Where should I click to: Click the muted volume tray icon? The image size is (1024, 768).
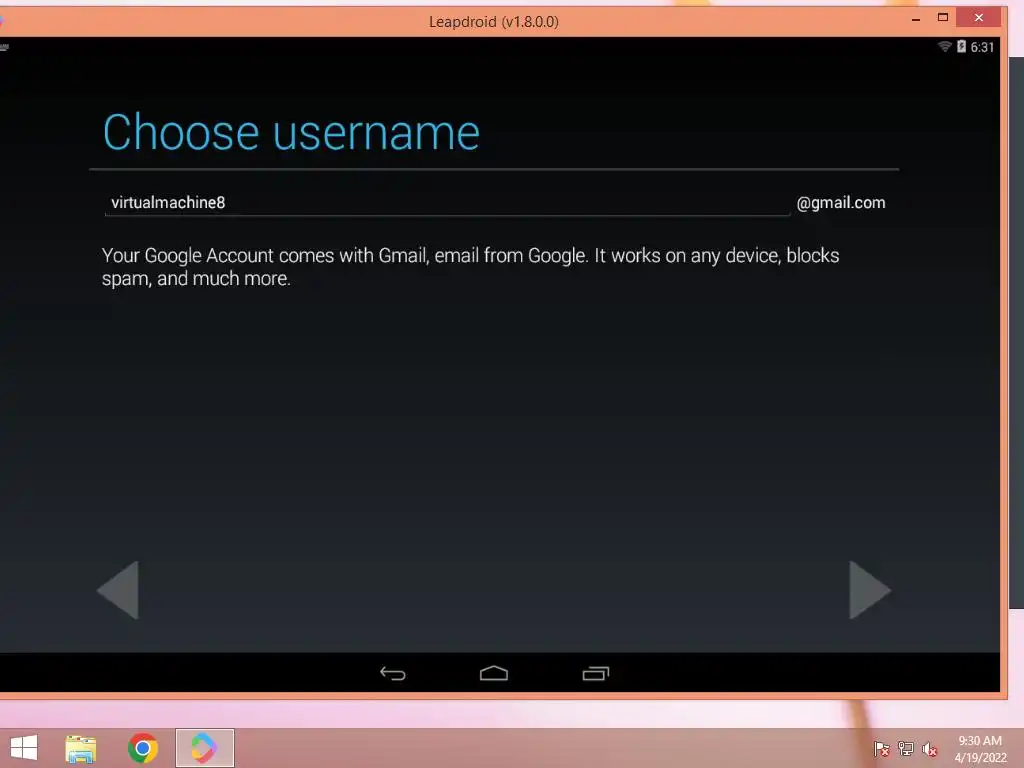tap(930, 749)
